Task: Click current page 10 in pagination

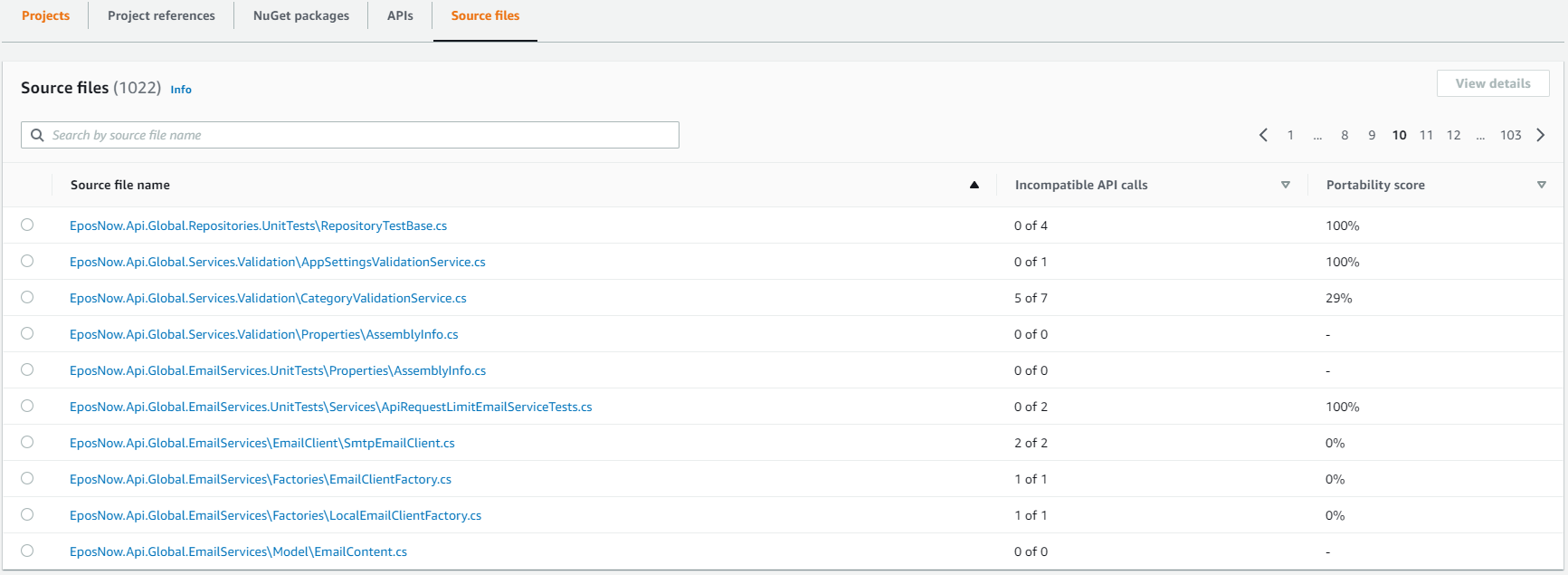Action: tap(1399, 135)
